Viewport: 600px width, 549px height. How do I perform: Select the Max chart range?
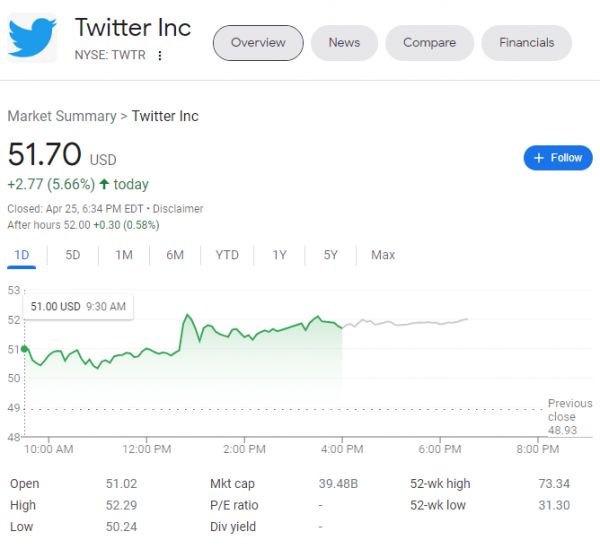coord(383,255)
